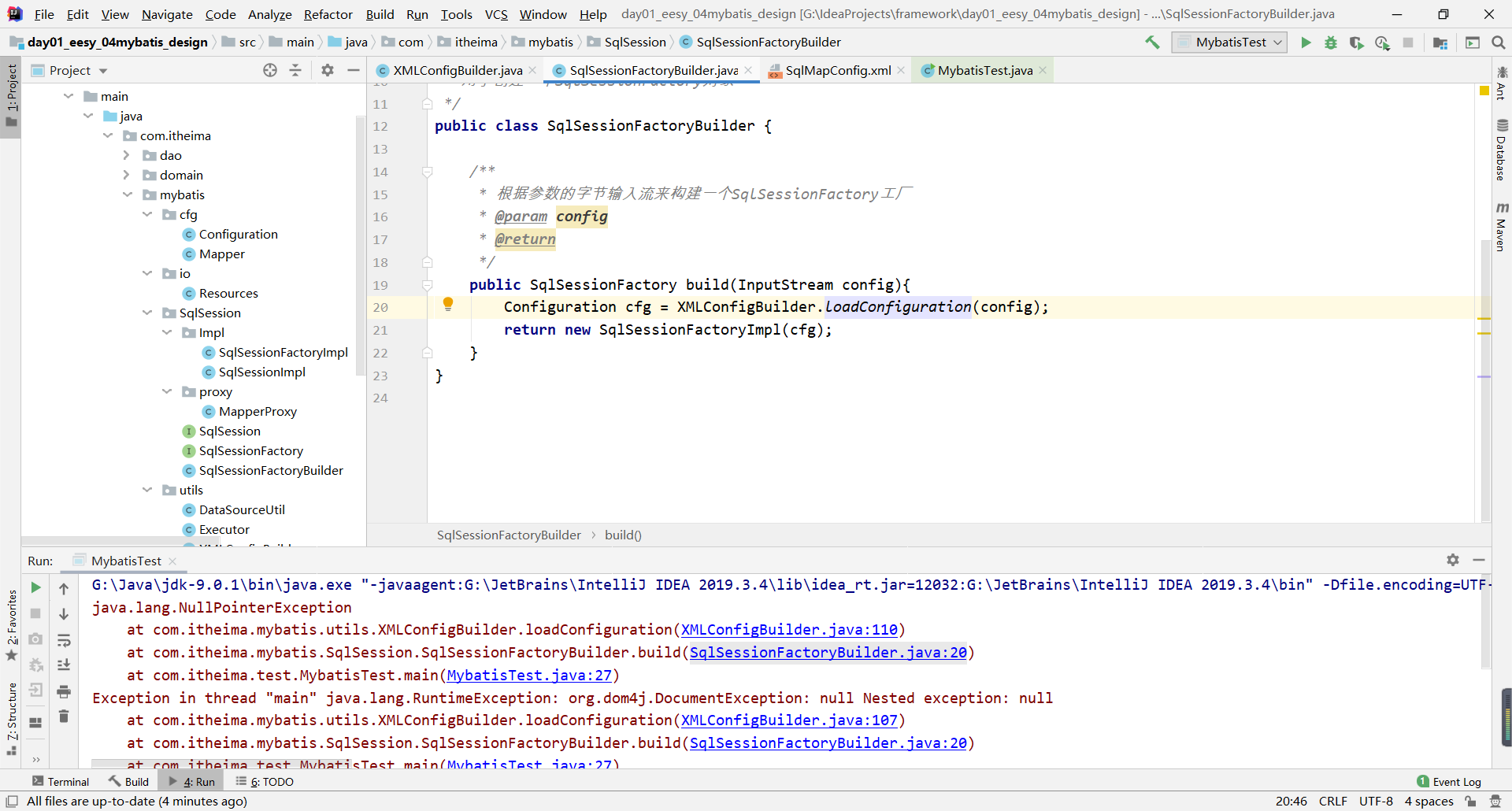Toggle Scroll to End in Run console
Screen dimensions: 1512x811
(64, 665)
